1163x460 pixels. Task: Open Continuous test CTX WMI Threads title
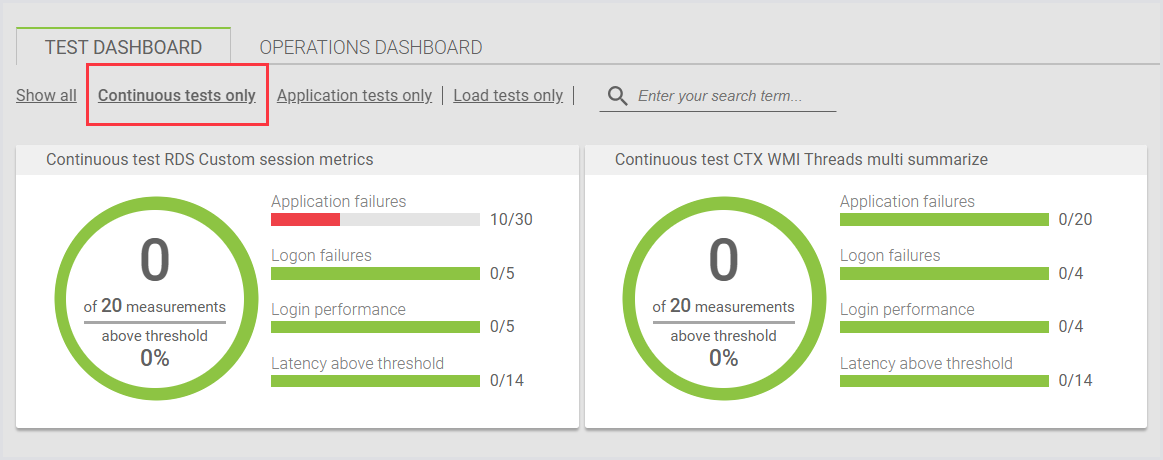[801, 159]
